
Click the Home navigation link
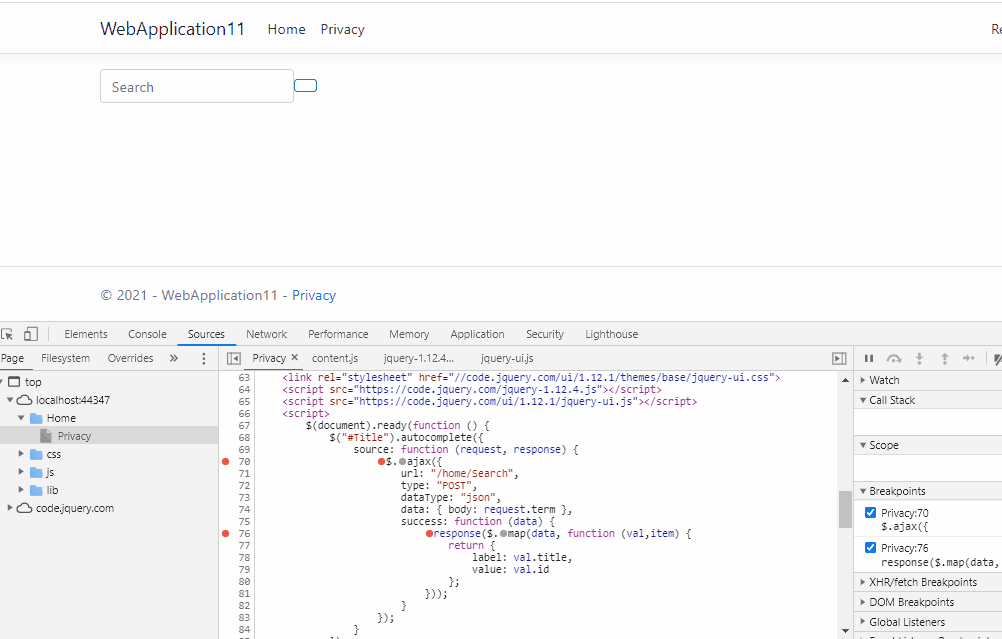(286, 29)
